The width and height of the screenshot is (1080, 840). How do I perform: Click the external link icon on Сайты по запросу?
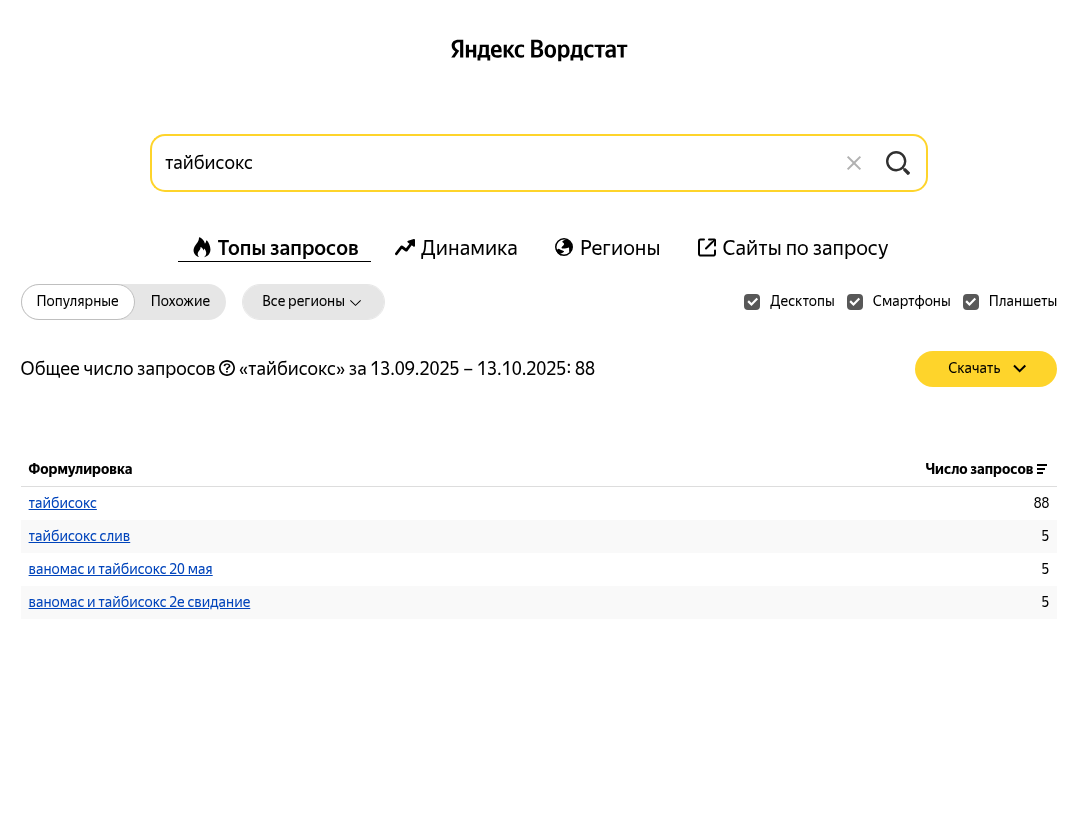click(x=707, y=247)
